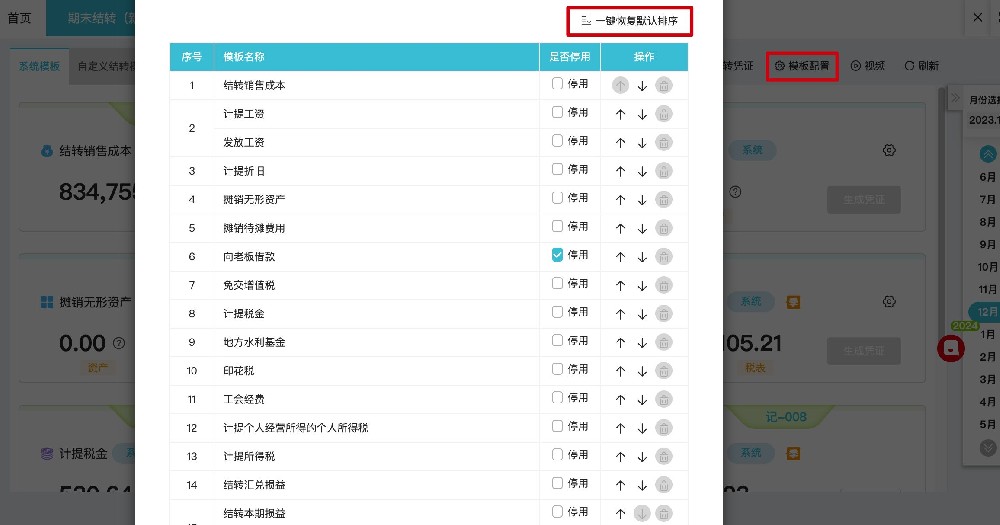
Task: Tick 停用 checkbox for 计提折旧
Action: 557,169
